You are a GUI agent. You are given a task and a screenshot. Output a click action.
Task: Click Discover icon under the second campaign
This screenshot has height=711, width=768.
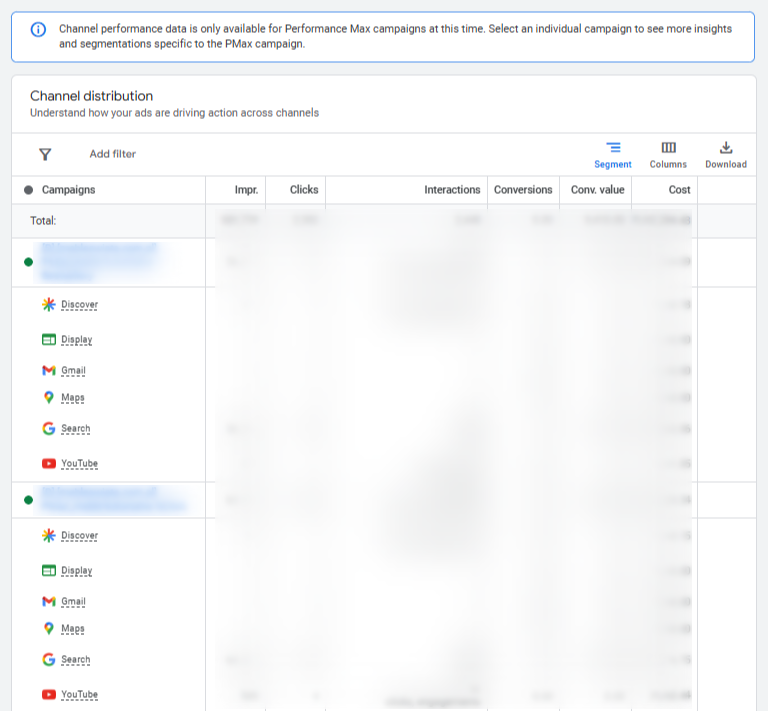[x=48, y=536]
